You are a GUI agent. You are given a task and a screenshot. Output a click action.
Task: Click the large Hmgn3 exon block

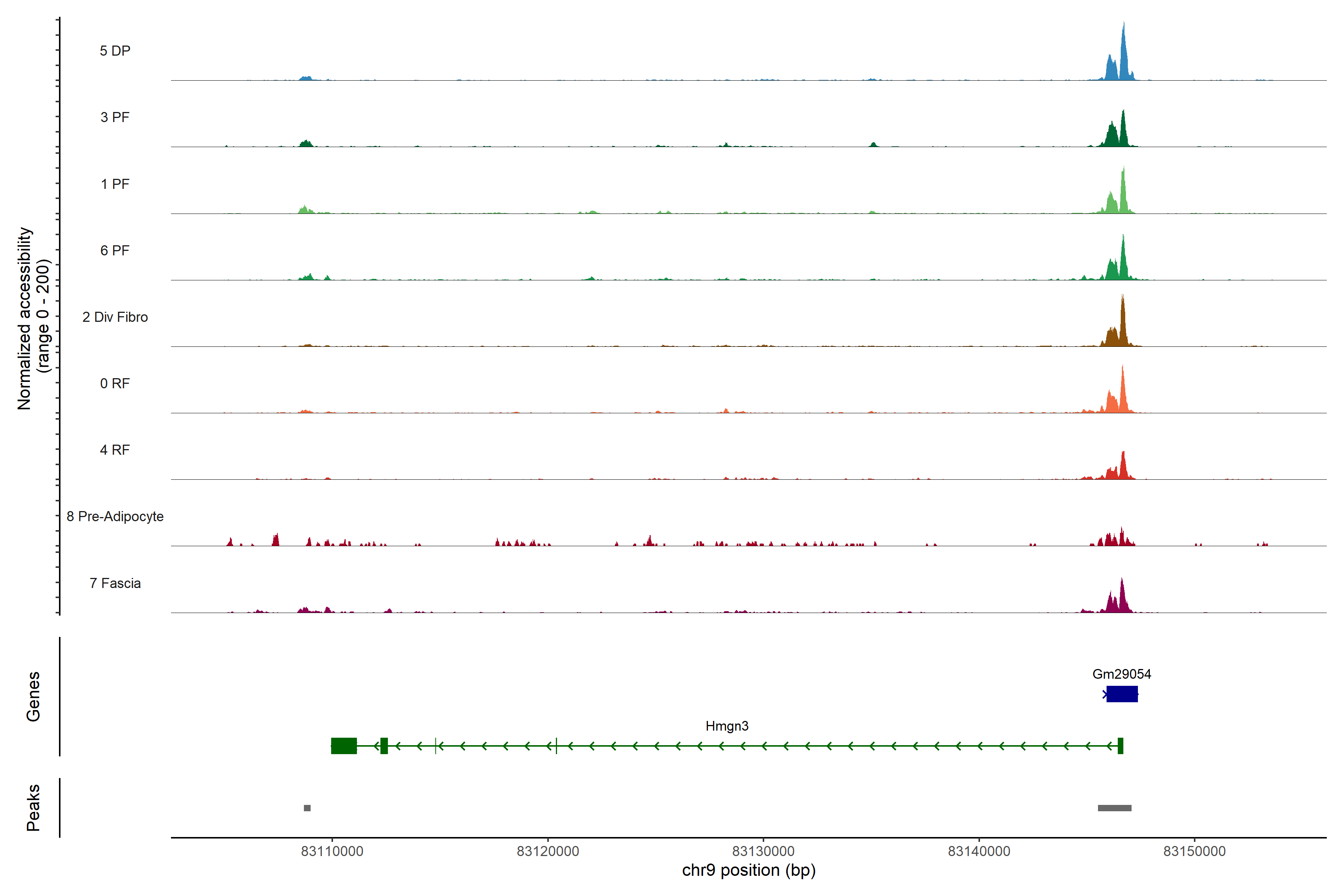(344, 746)
